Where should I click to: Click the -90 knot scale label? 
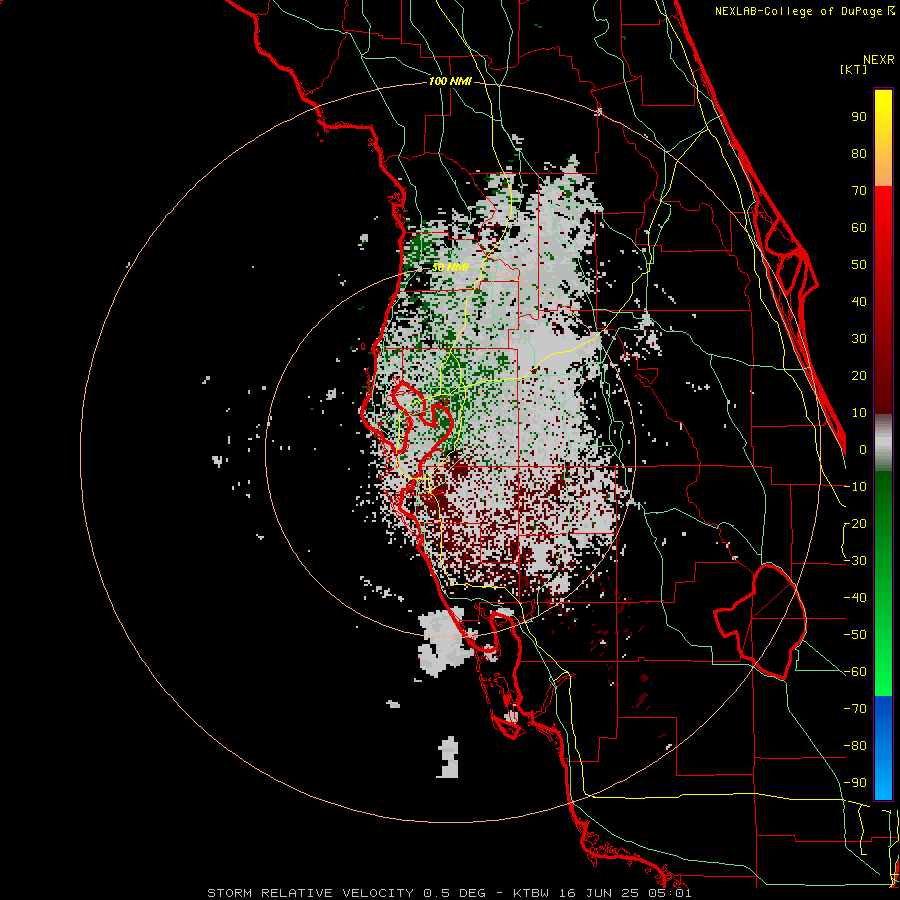pyautogui.click(x=855, y=783)
